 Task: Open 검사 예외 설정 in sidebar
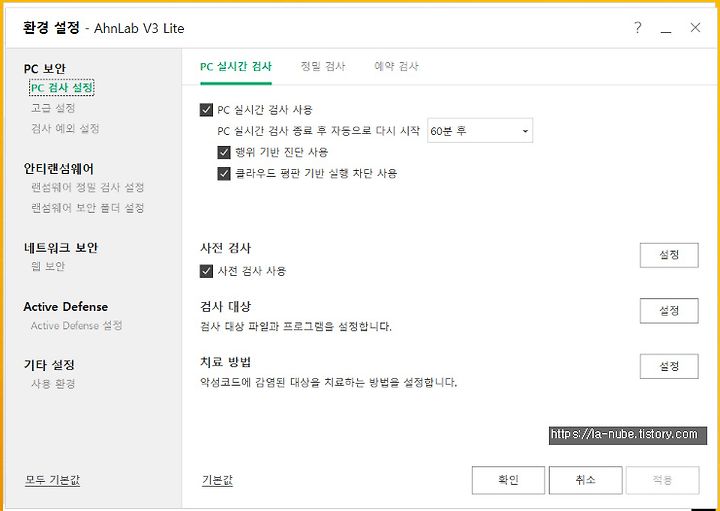pos(65,129)
